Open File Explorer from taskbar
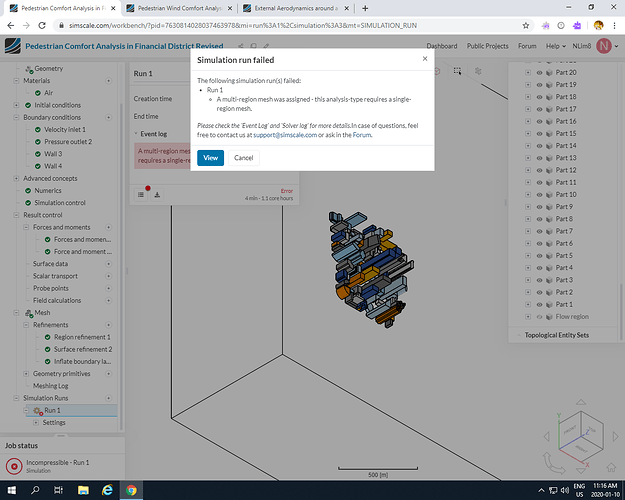 tap(83, 490)
